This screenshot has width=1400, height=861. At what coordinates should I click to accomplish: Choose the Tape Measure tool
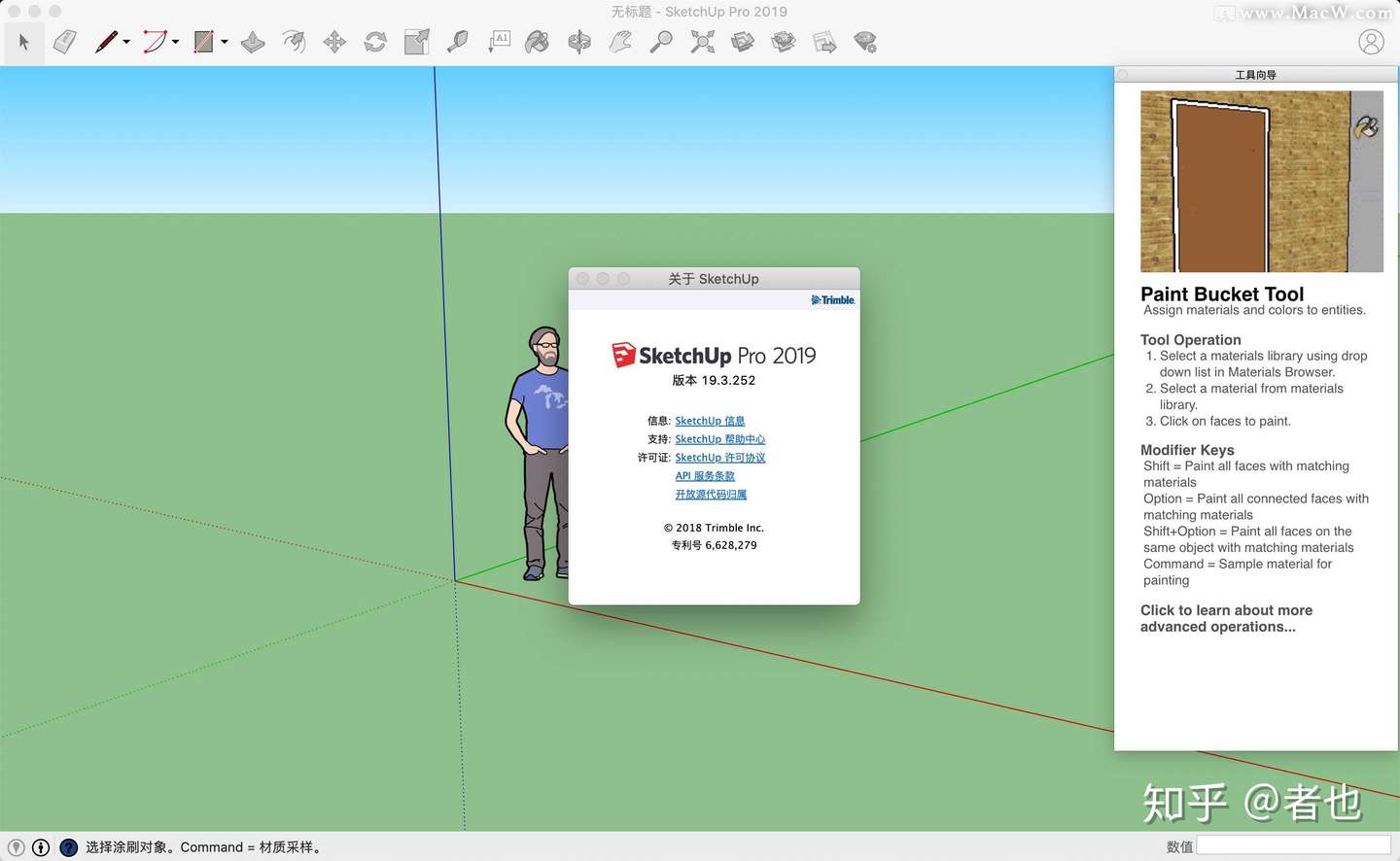click(457, 42)
